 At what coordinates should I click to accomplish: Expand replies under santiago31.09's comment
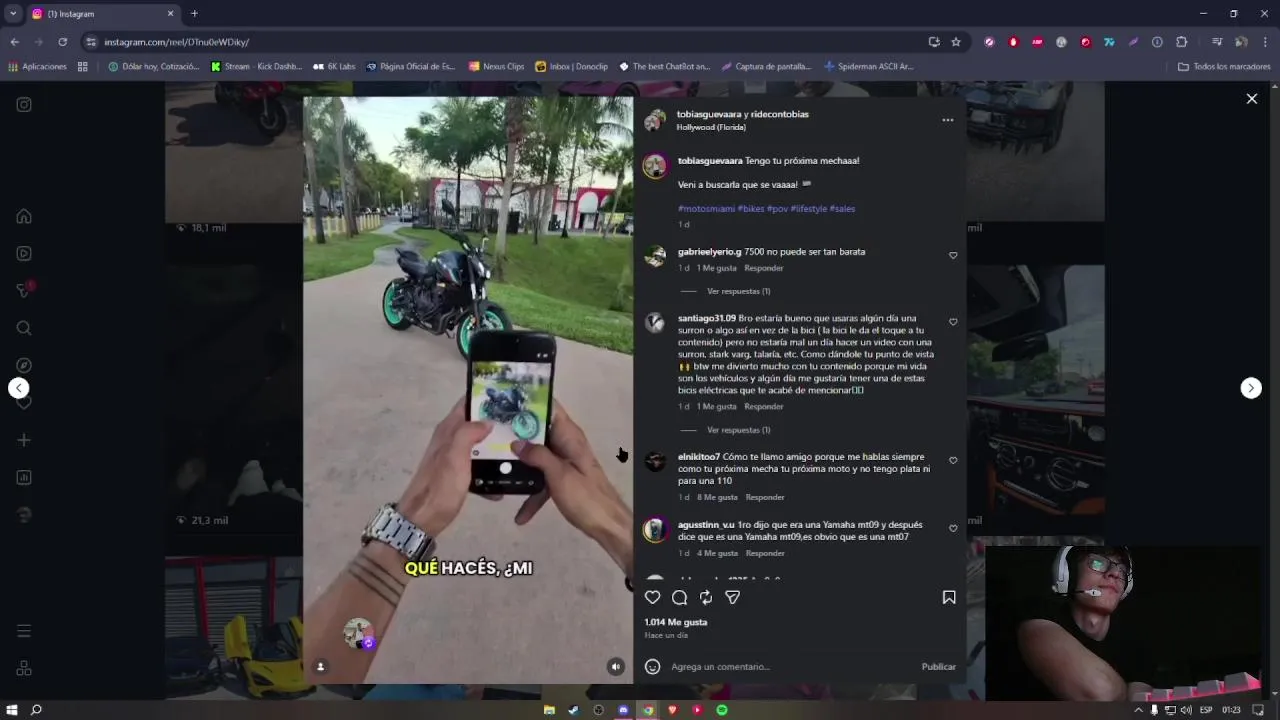(x=738, y=430)
